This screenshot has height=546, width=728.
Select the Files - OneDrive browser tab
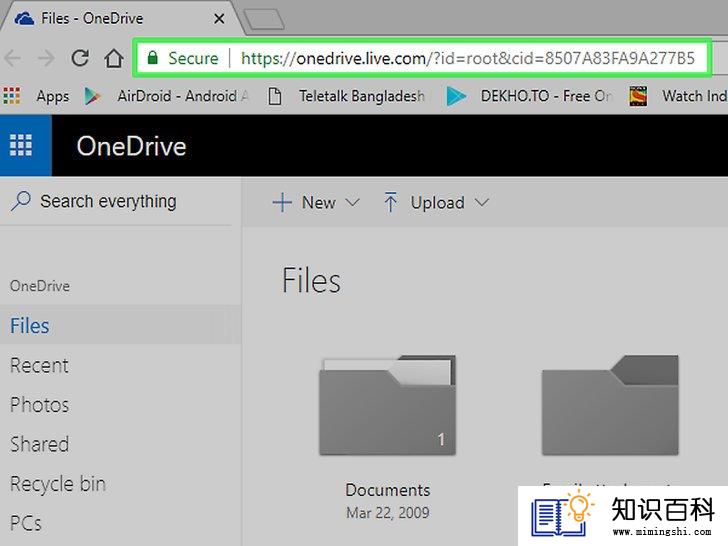[121, 19]
